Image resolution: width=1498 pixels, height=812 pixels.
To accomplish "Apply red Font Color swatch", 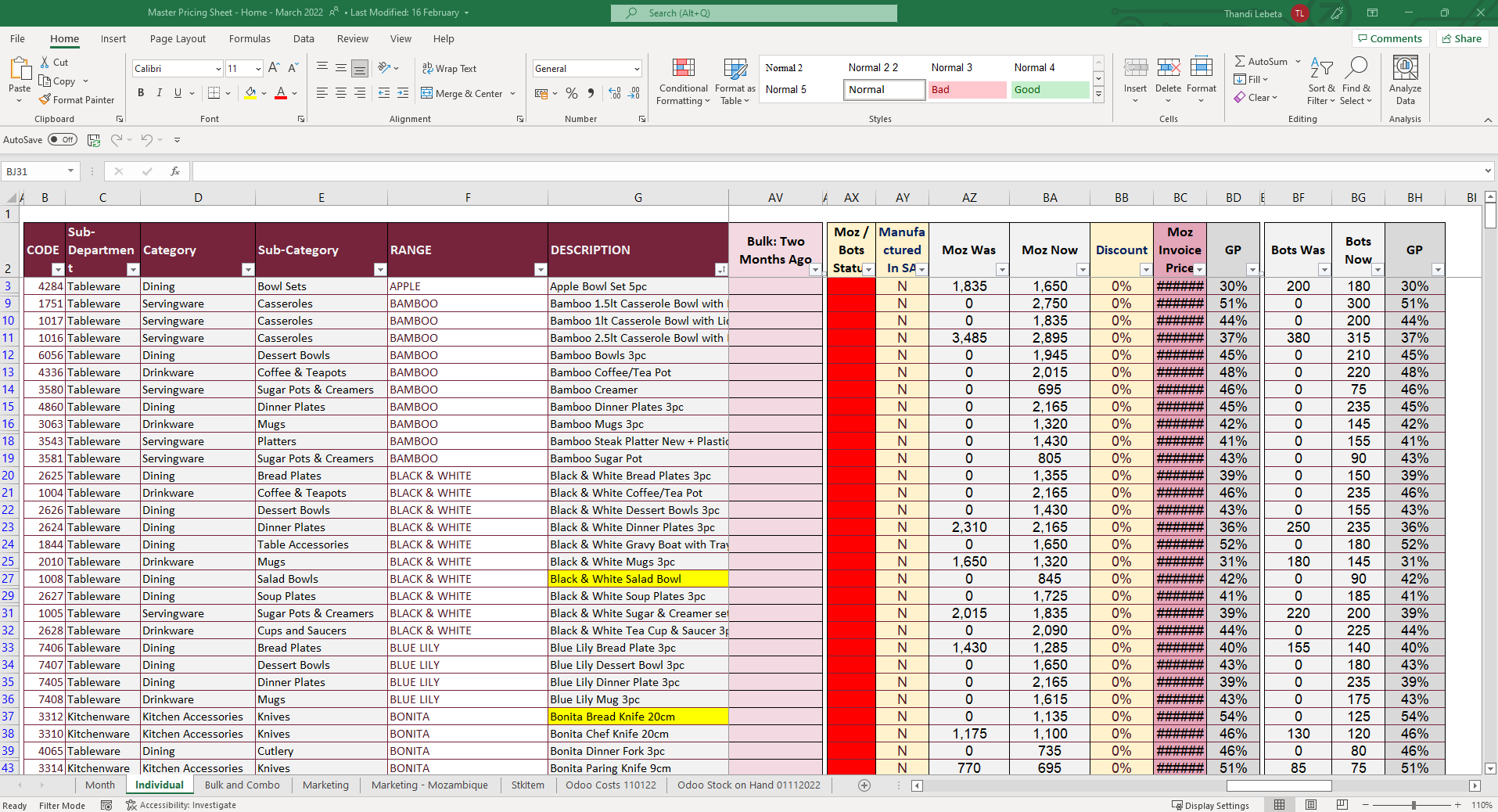I will click(281, 94).
